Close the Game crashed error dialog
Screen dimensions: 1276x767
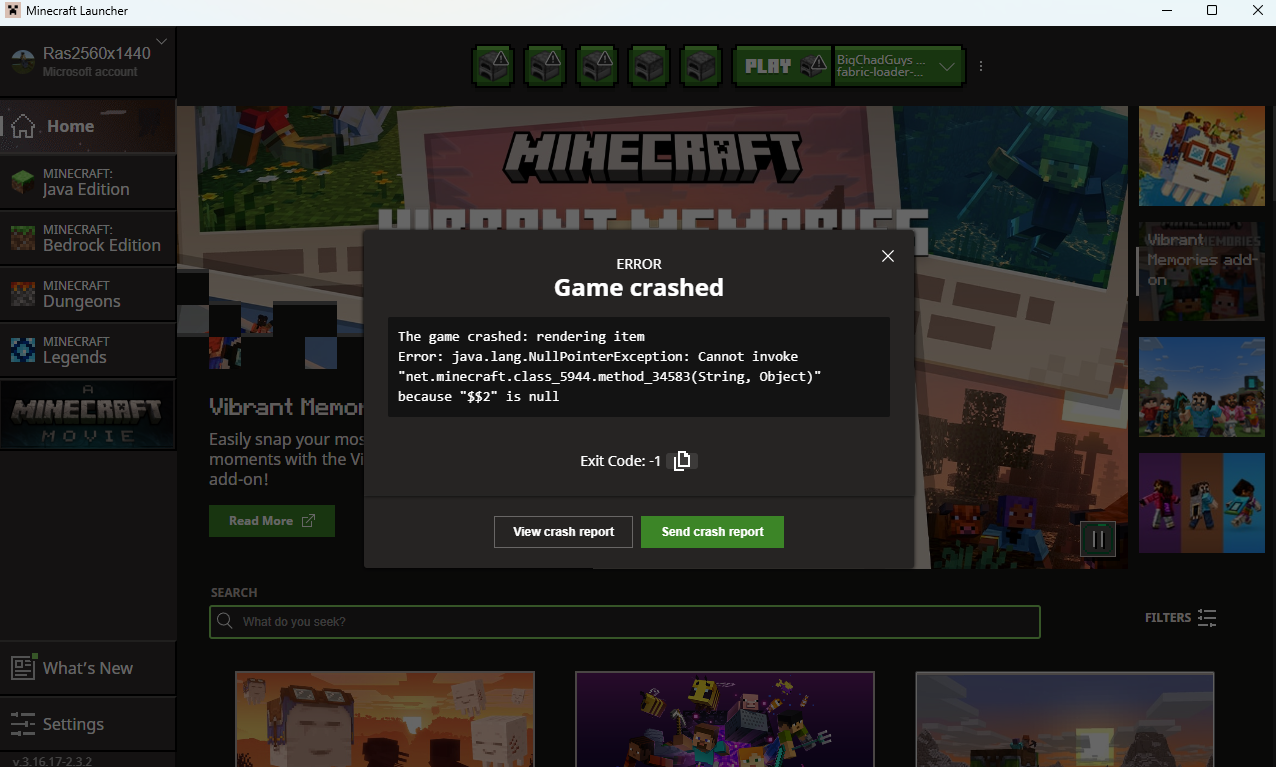pyautogui.click(x=887, y=256)
